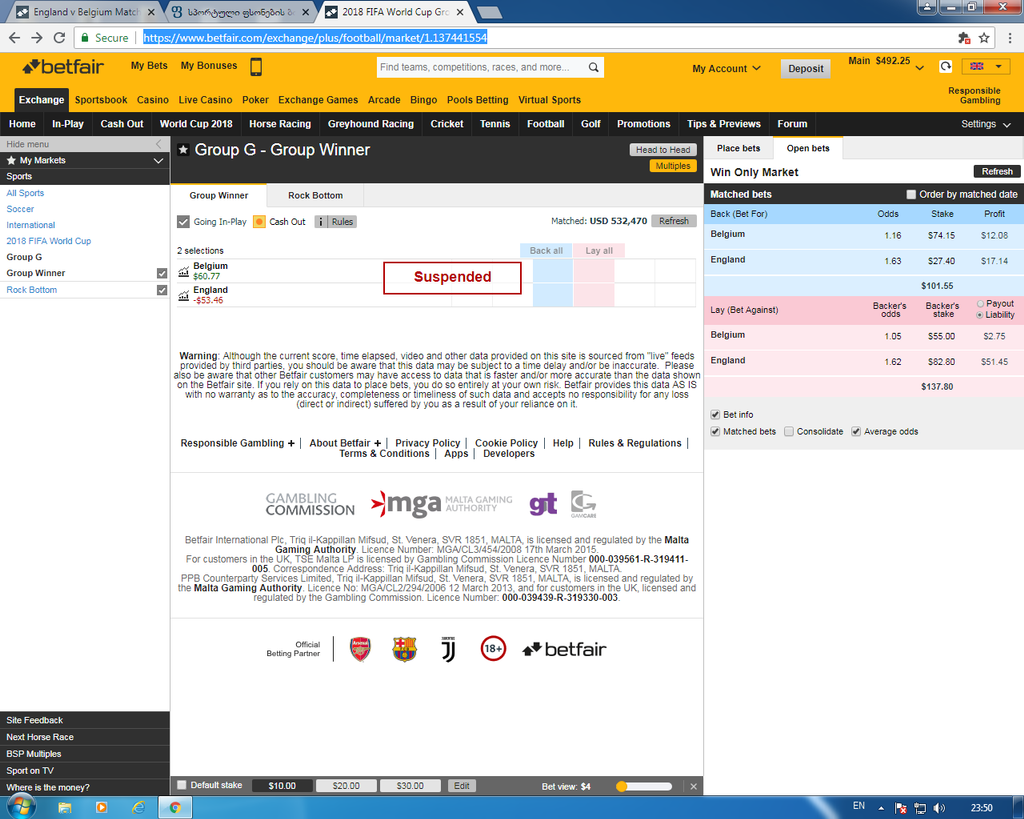Enable the Default stake checkbox
The image size is (1024, 819).
[182, 785]
